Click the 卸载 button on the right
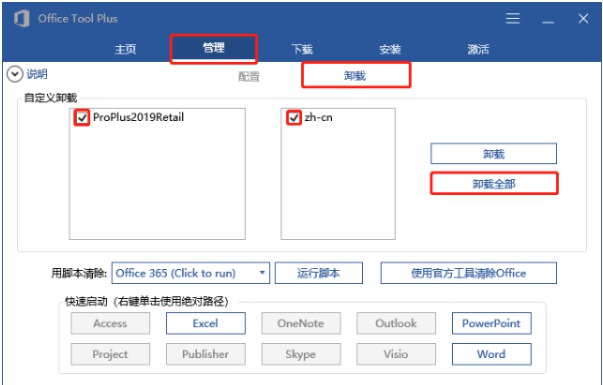603x385 pixels. (493, 154)
